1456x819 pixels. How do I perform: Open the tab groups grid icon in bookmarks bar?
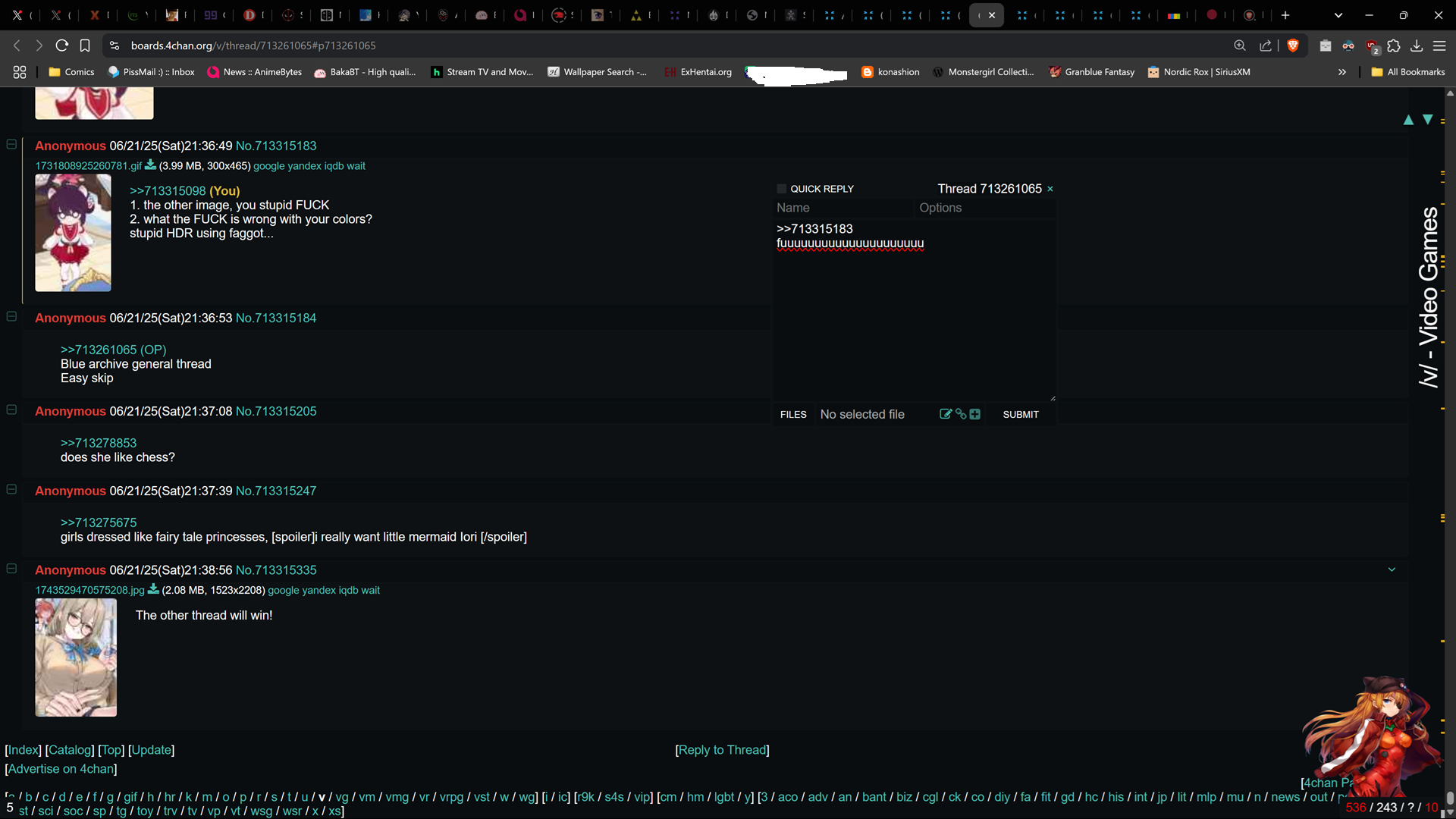(20, 72)
